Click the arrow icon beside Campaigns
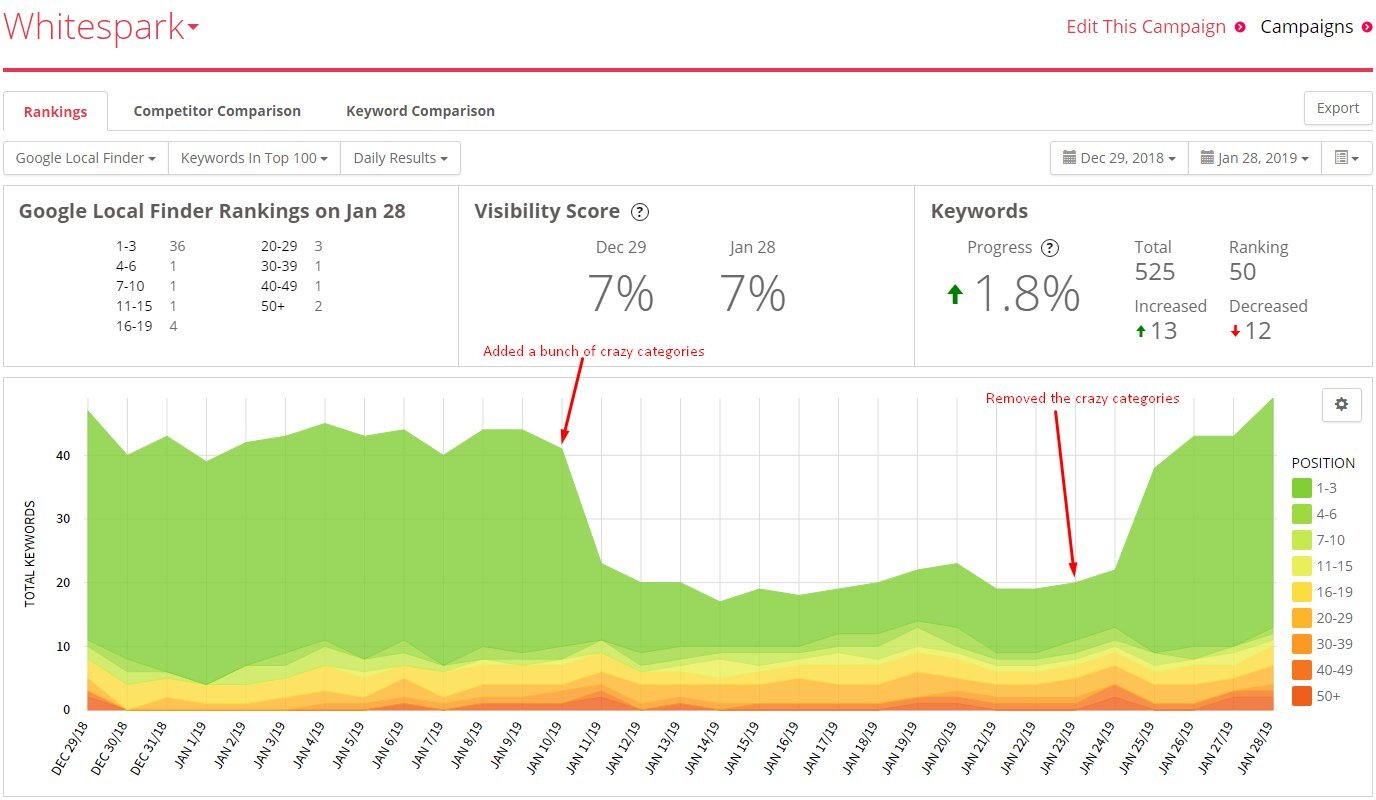1376x800 pixels. (1367, 27)
